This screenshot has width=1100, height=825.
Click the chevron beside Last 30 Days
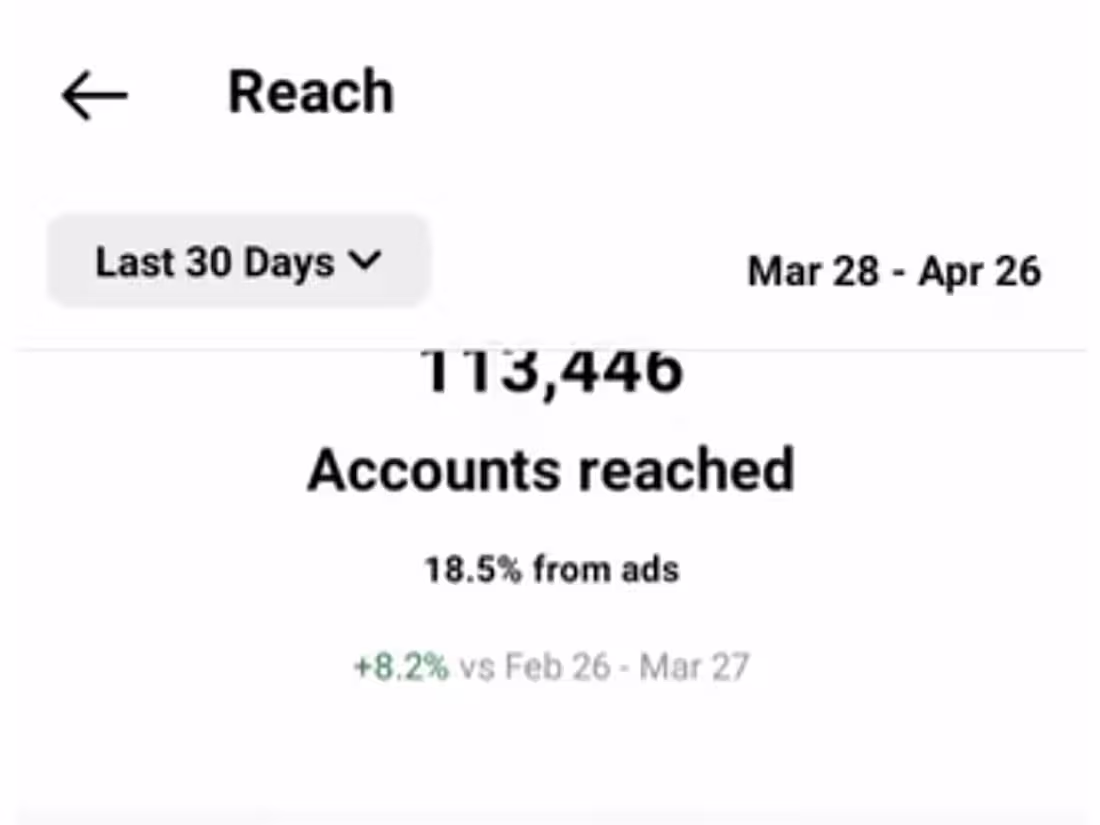click(x=365, y=261)
